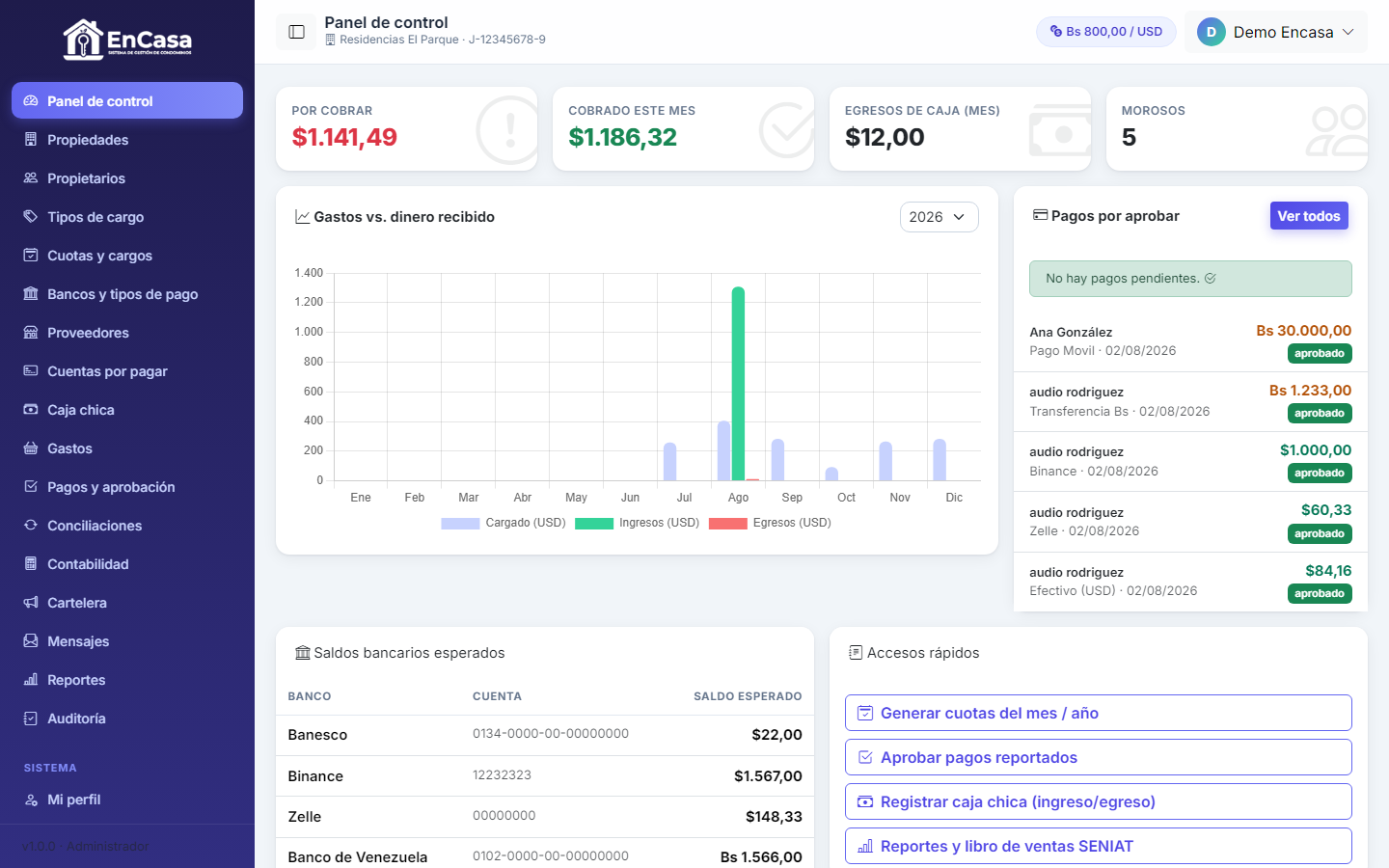Select the Banesco bank row
The image size is (1389, 868).
pyautogui.click(x=545, y=735)
